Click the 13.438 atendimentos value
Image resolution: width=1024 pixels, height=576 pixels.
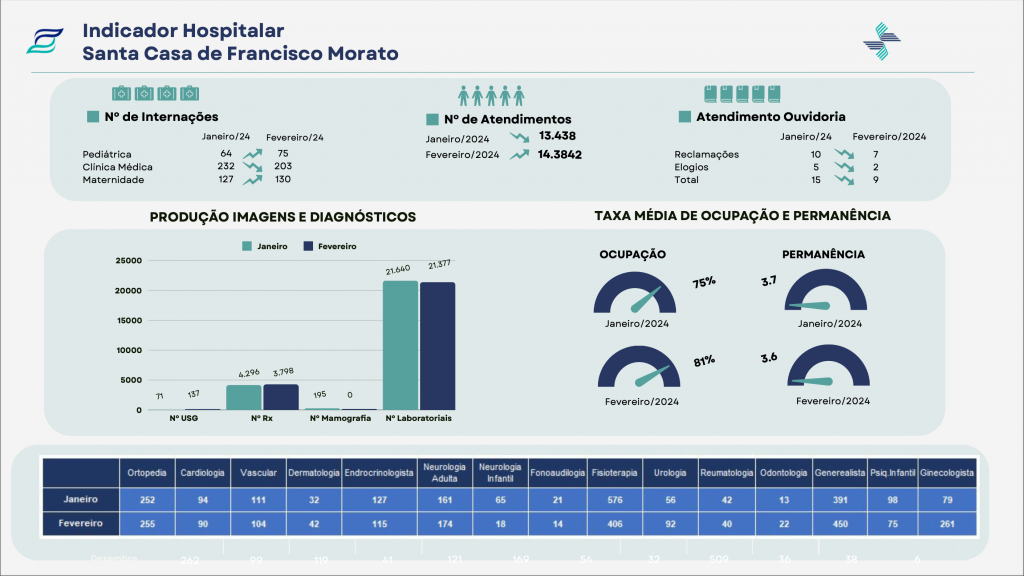[x=557, y=136]
